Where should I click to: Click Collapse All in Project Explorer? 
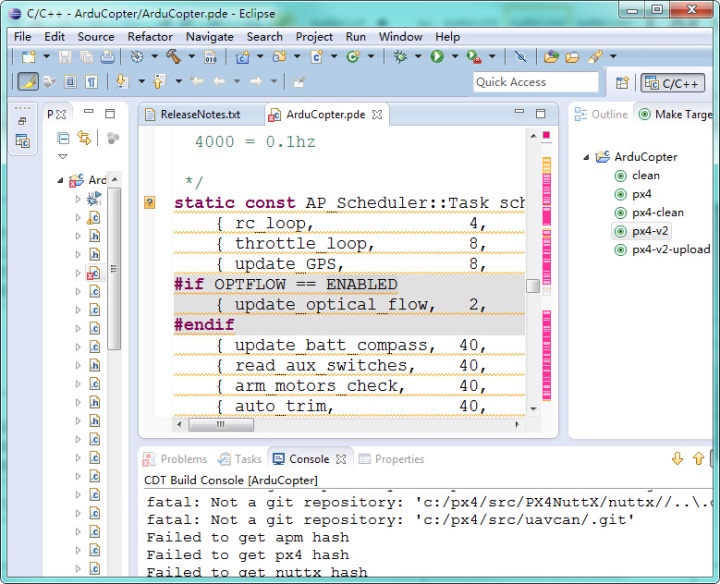pos(63,138)
